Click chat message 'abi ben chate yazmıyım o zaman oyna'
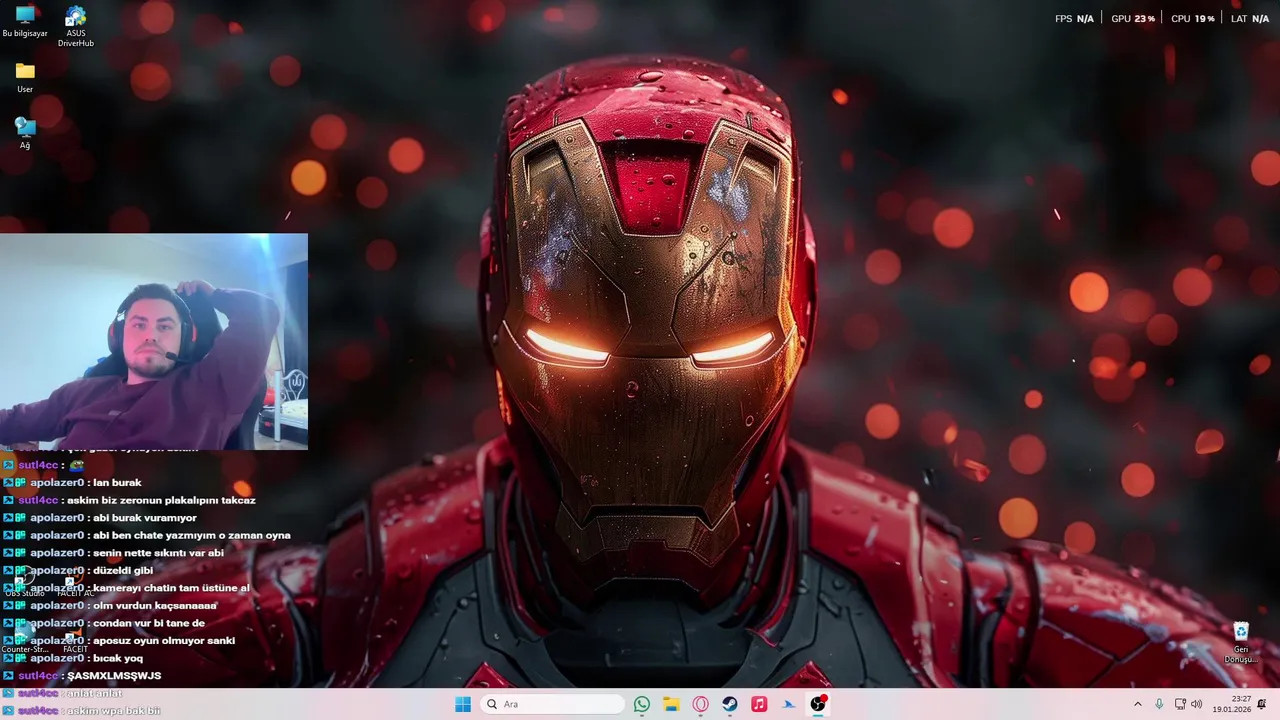The width and height of the screenshot is (1280, 720). [x=192, y=535]
